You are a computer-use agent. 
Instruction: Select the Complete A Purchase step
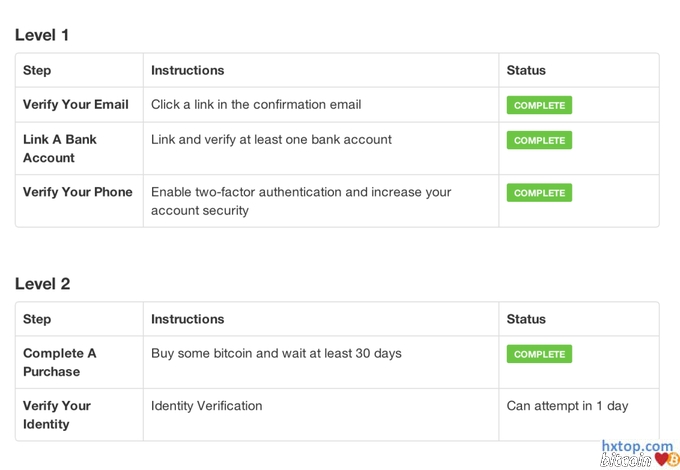tap(60, 362)
